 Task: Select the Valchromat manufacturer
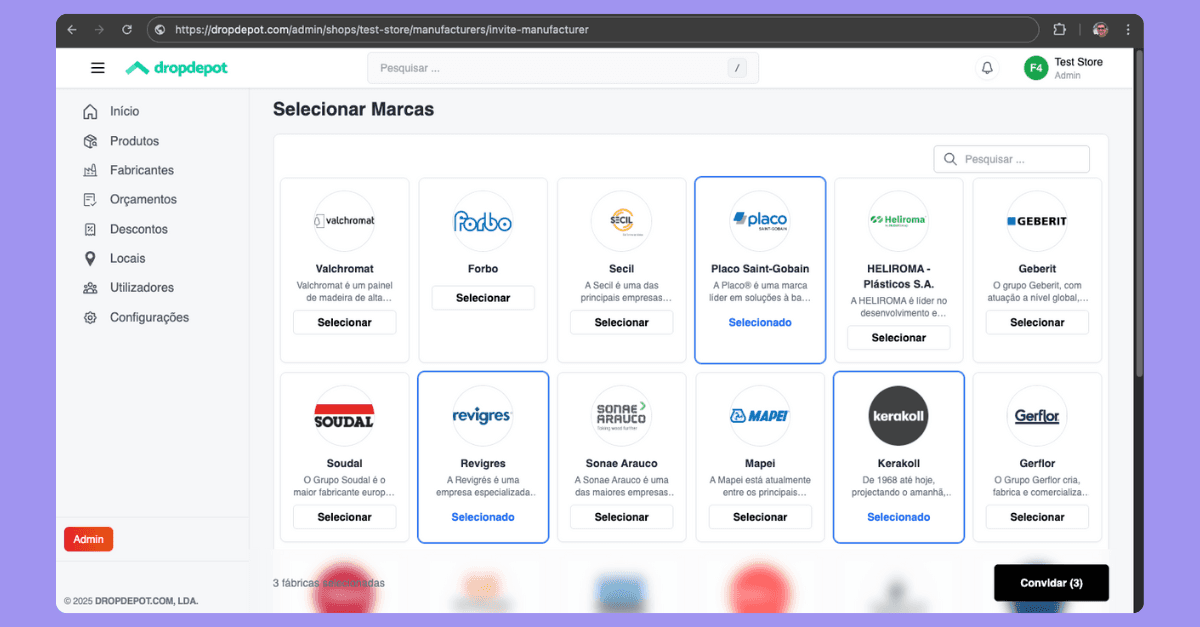coord(344,322)
